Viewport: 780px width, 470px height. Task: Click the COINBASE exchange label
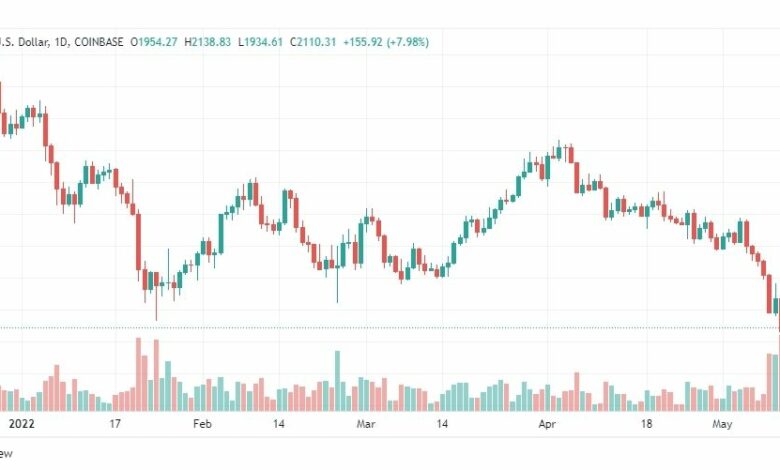[98, 42]
